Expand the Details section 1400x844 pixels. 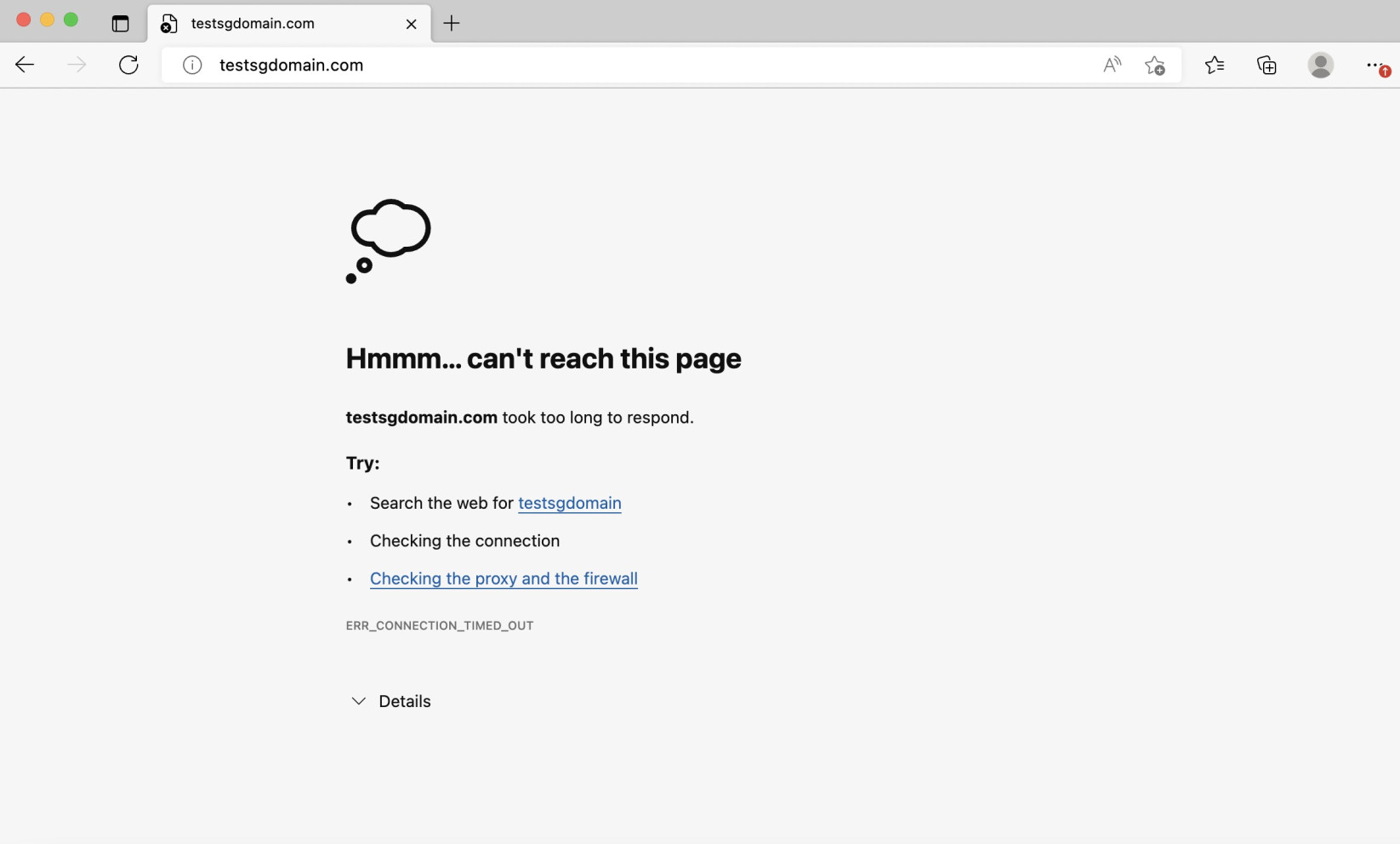(x=391, y=701)
